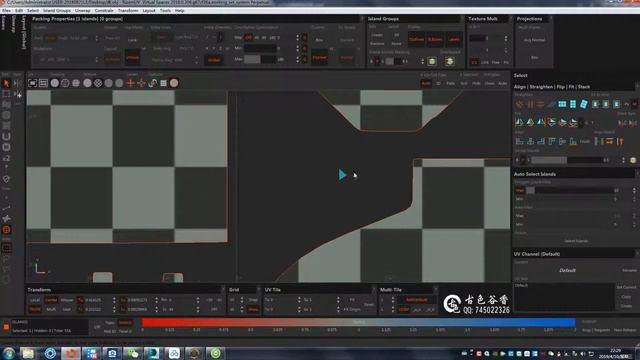
Task: Toggle Outlines display in Island Groups
Action: coord(416,40)
